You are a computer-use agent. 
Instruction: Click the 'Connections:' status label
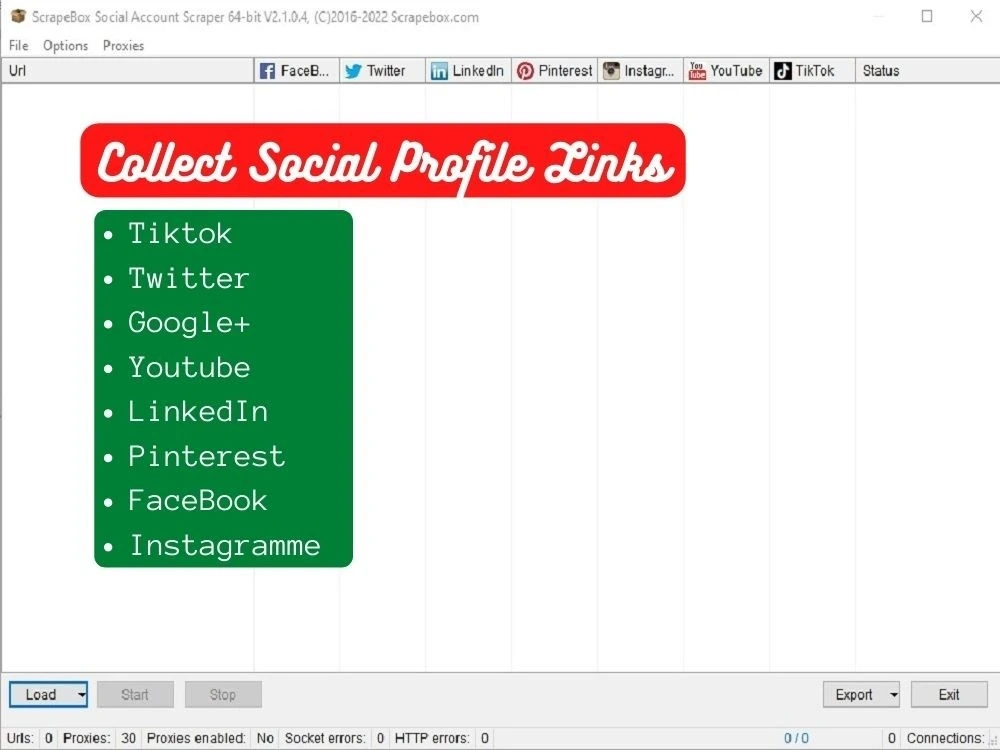coord(946,738)
